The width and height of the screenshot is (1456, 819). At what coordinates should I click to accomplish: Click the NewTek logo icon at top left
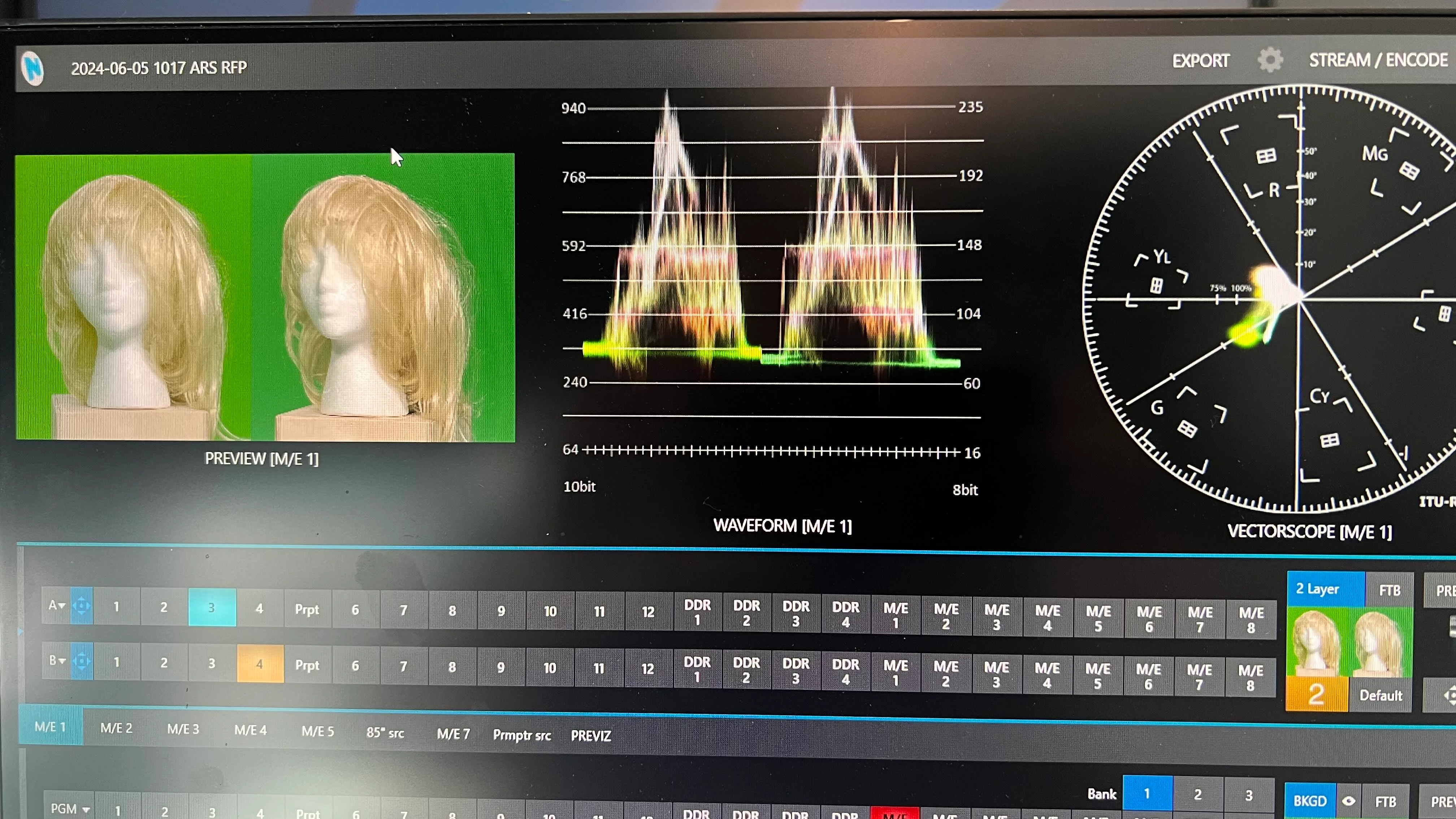[32, 68]
